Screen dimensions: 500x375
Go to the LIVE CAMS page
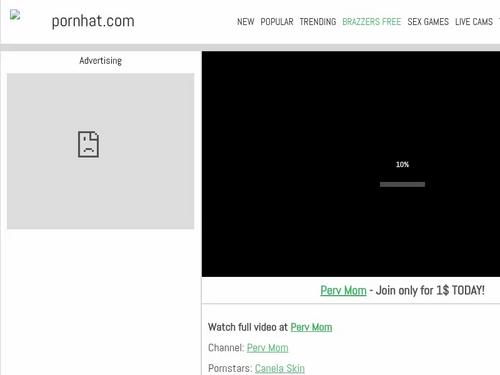pyautogui.click(x=474, y=22)
